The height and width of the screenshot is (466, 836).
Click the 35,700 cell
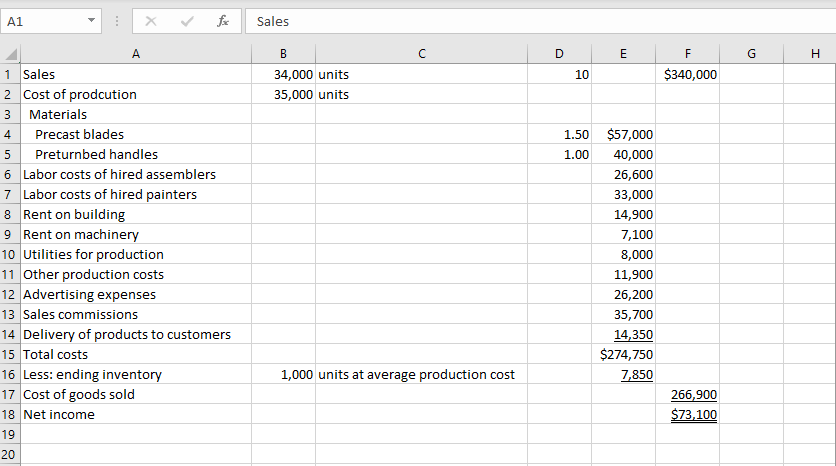click(x=623, y=314)
